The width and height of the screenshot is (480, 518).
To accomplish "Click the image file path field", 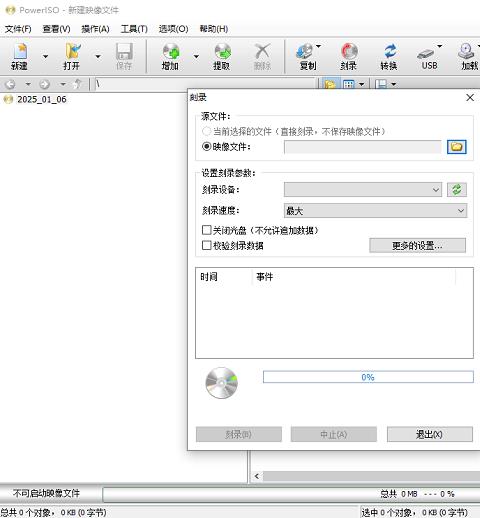I will point(363,147).
